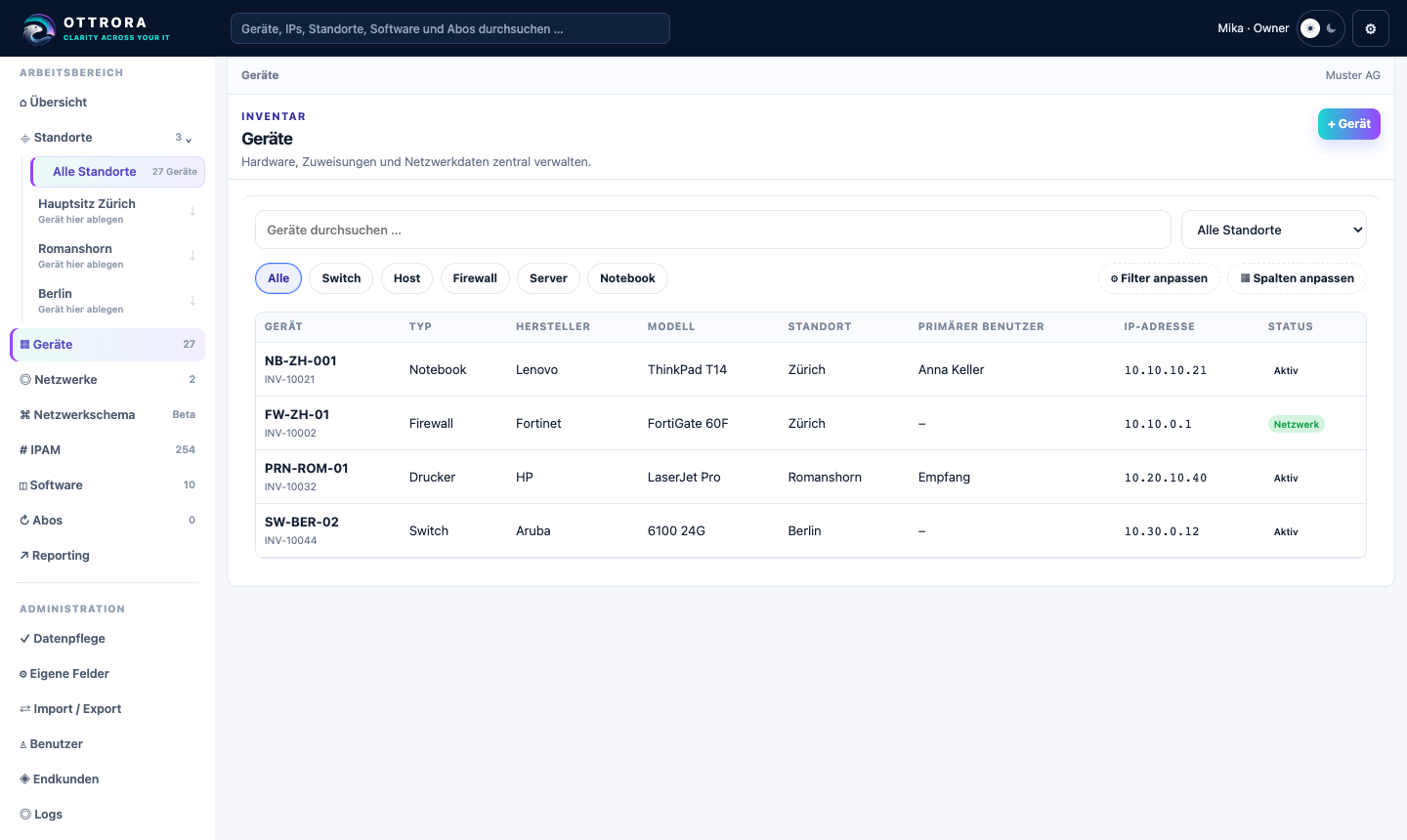Image resolution: width=1407 pixels, height=840 pixels.
Task: Open the Mika · Owner user menu
Action: click(1254, 28)
